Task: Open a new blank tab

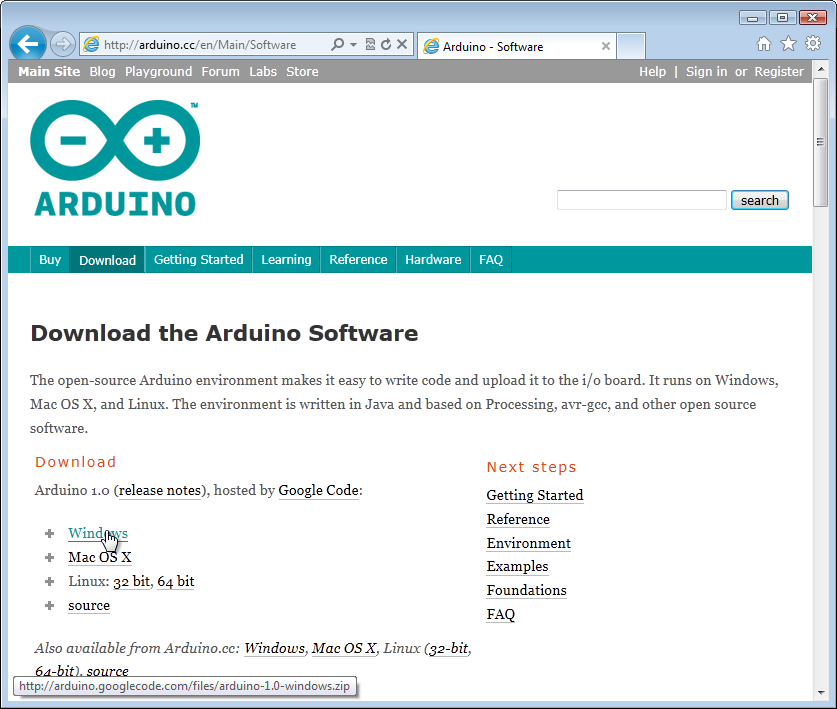Action: coord(631,46)
